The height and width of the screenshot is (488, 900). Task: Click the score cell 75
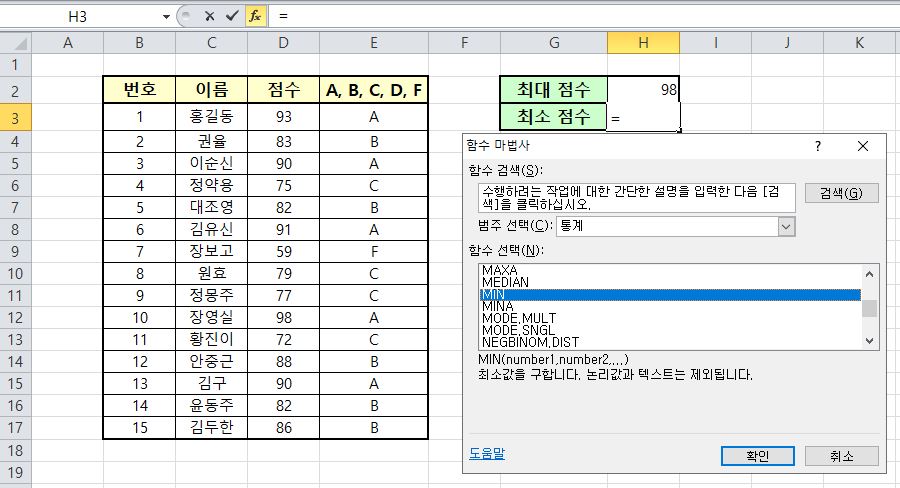(x=284, y=185)
